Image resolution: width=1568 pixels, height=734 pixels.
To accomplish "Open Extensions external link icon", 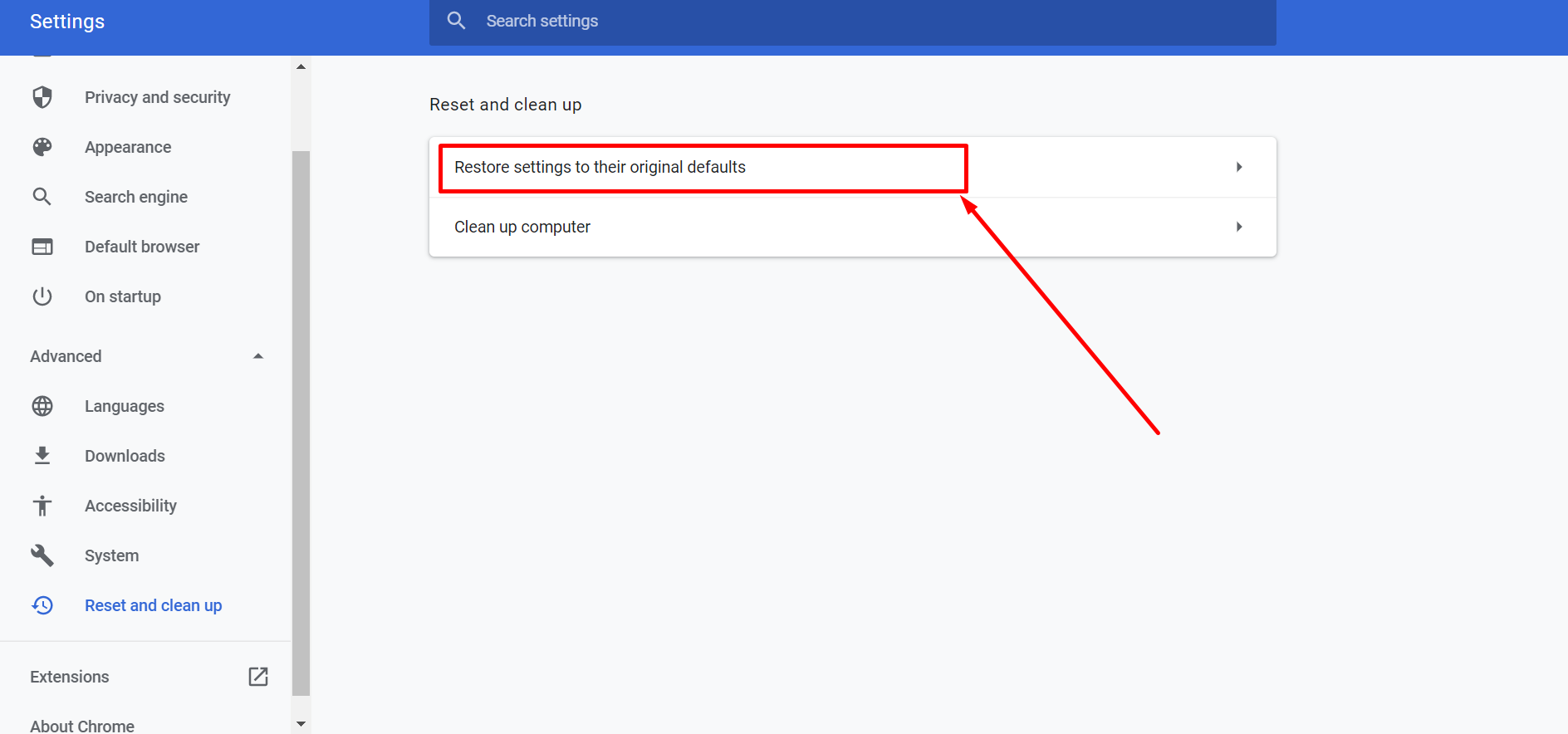I will coord(258,677).
